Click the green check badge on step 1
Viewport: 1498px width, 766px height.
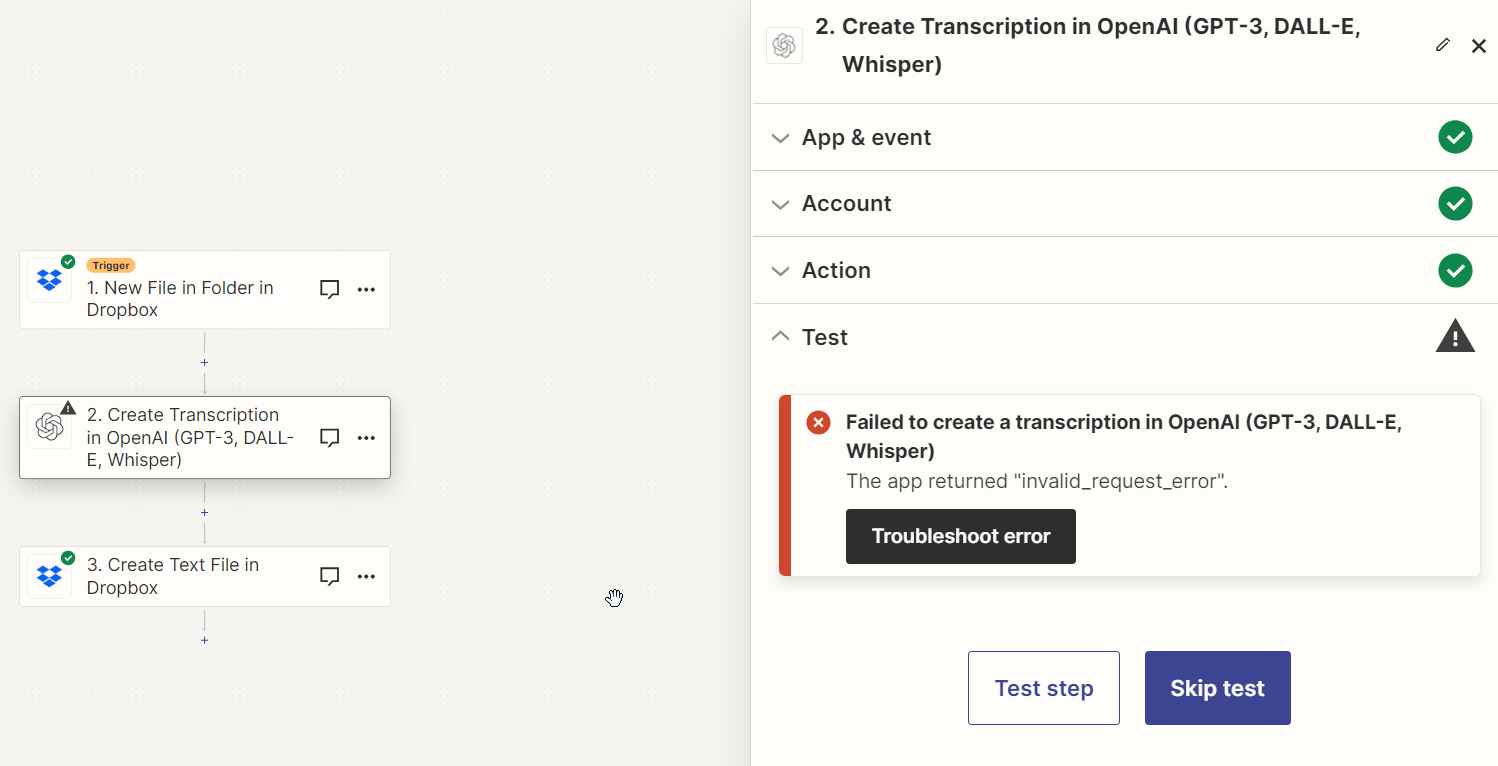pyautogui.click(x=68, y=262)
